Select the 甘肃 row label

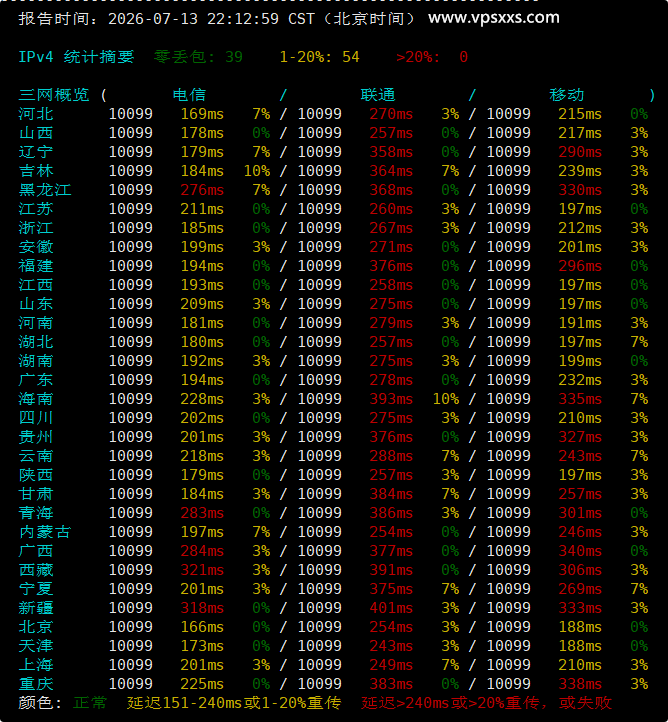36,494
